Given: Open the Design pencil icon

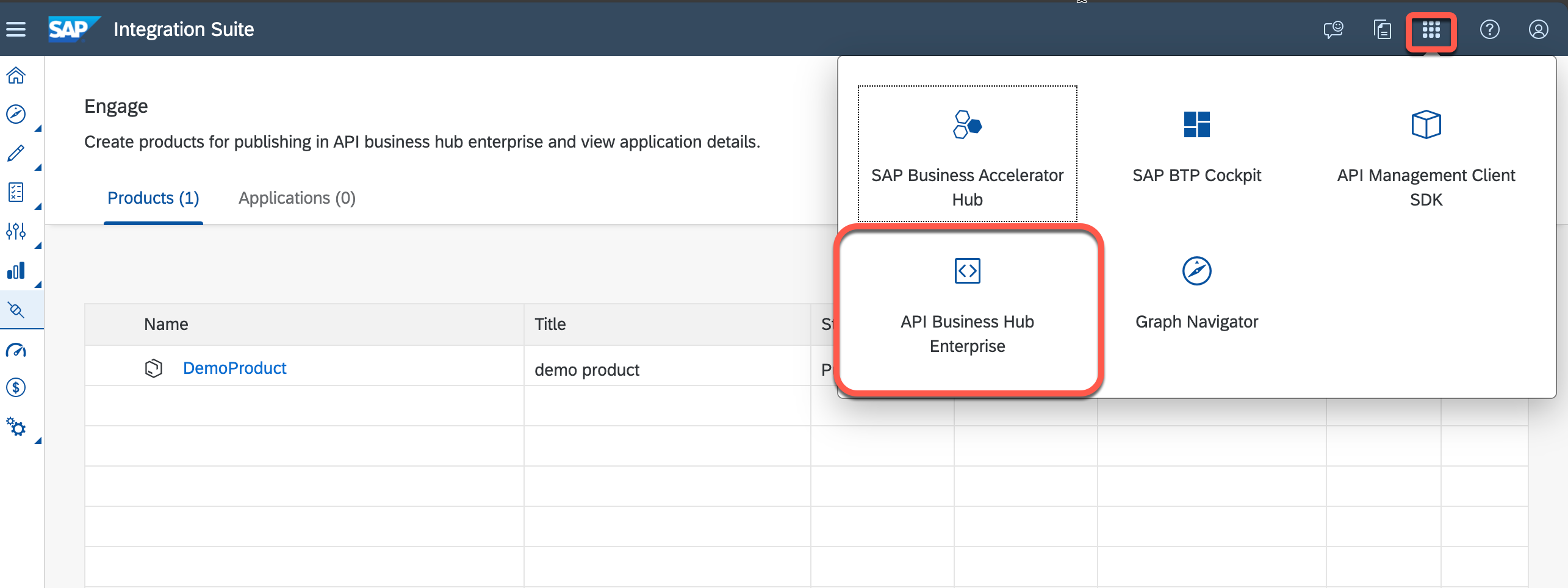Looking at the screenshot, I should coord(15,152).
